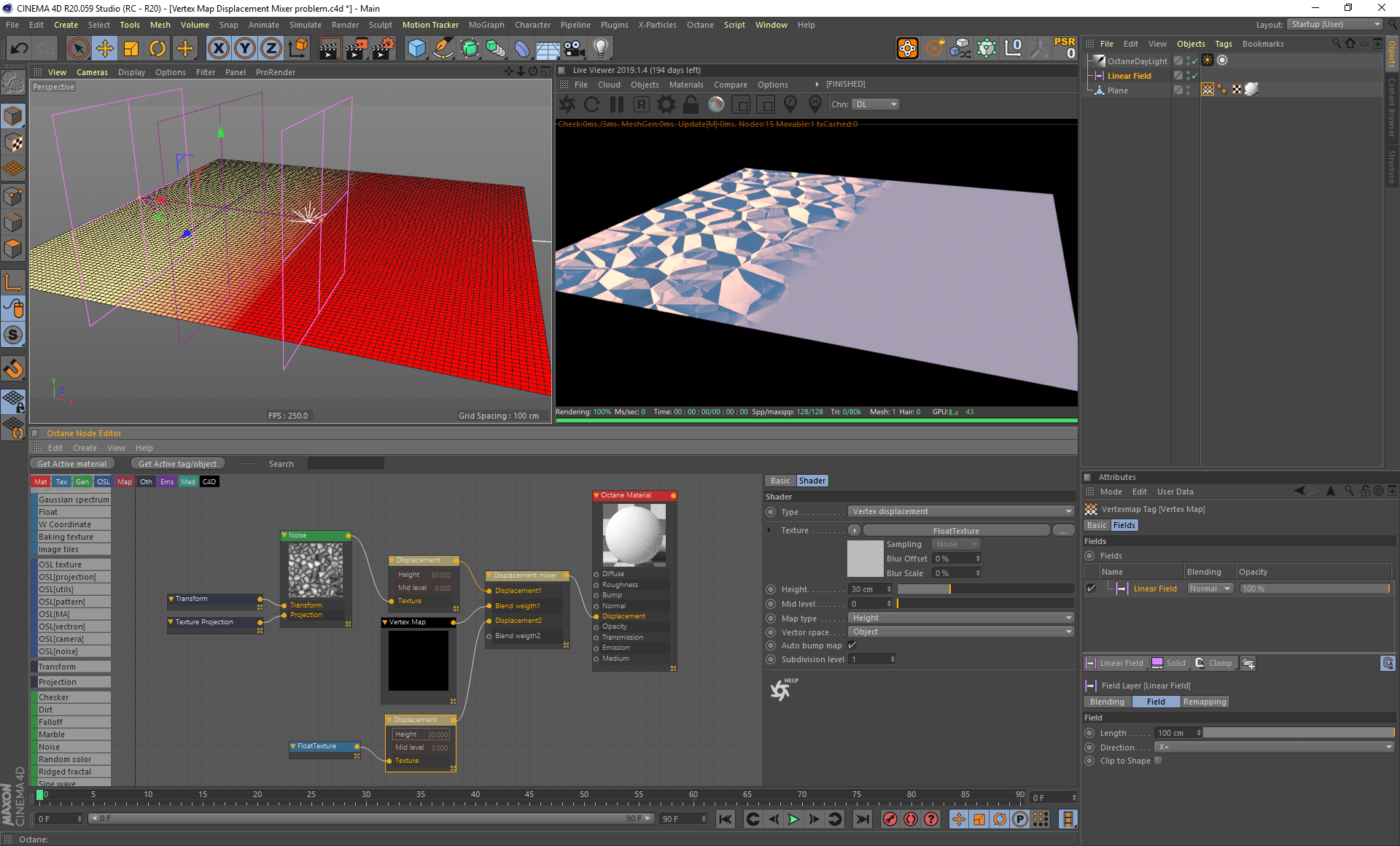1400x846 pixels.
Task: Open the Map type dropdown
Action: click(961, 618)
